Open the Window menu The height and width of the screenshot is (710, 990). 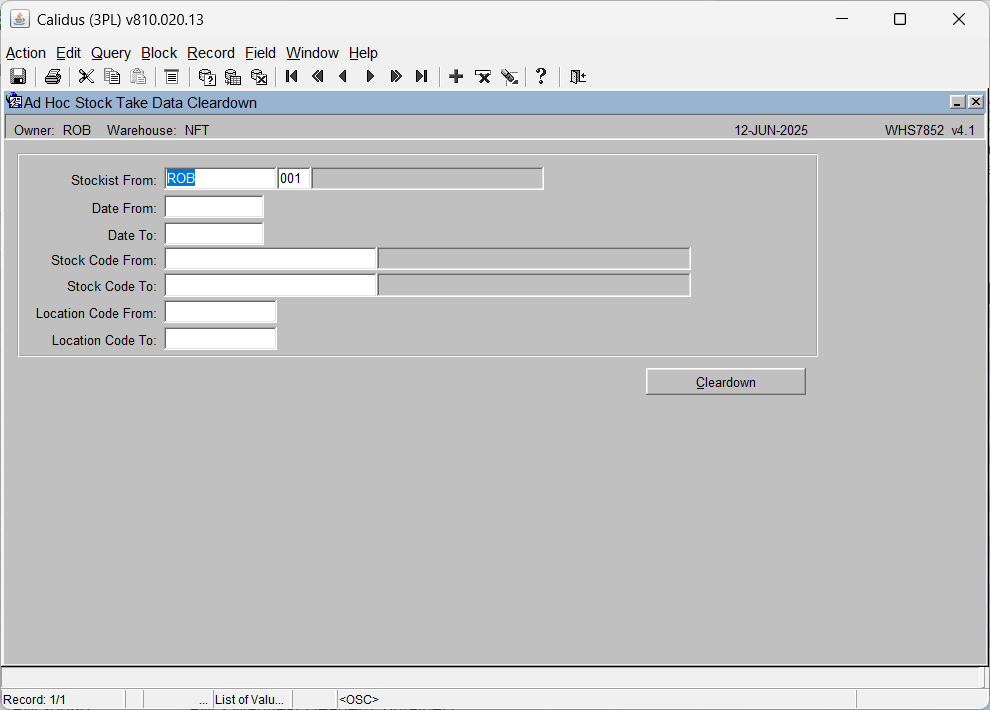coord(313,53)
